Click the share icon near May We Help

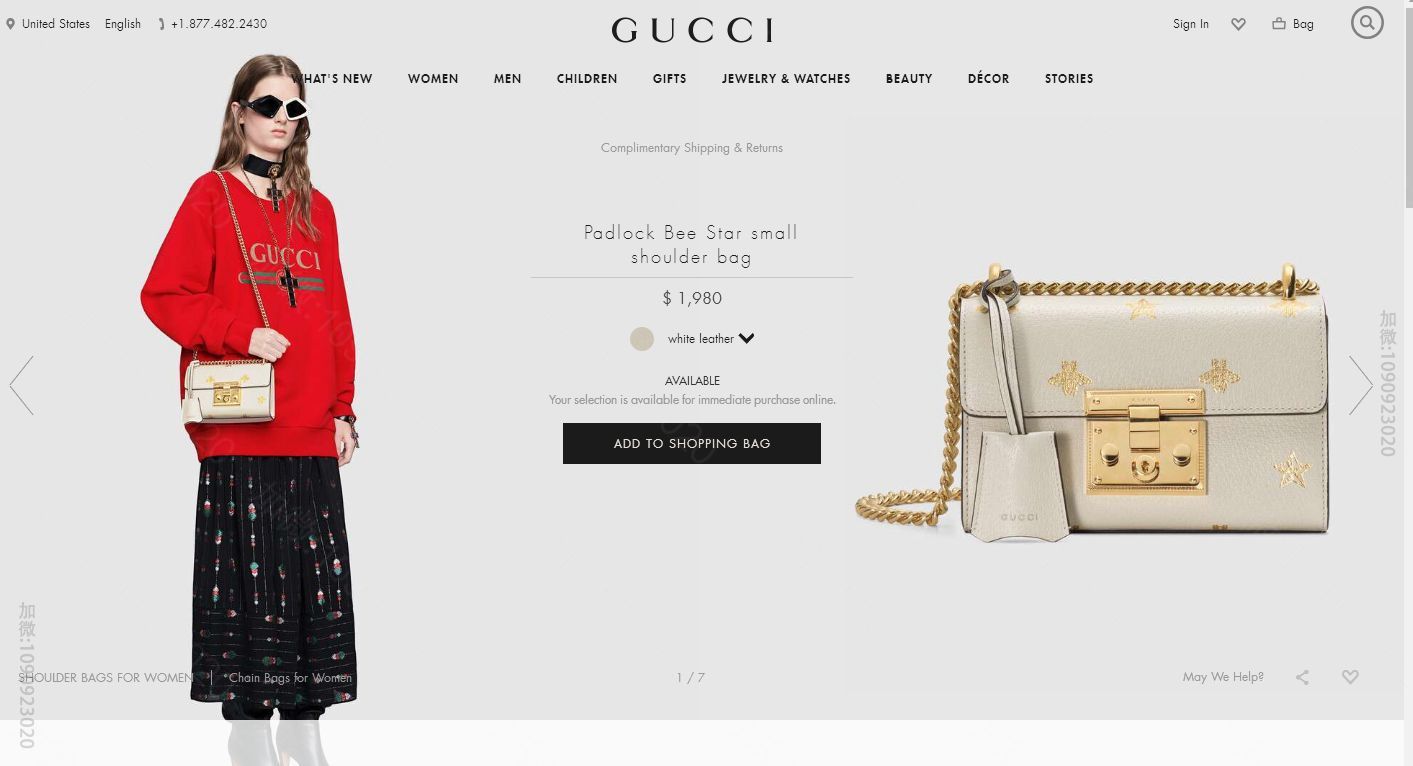point(1302,677)
